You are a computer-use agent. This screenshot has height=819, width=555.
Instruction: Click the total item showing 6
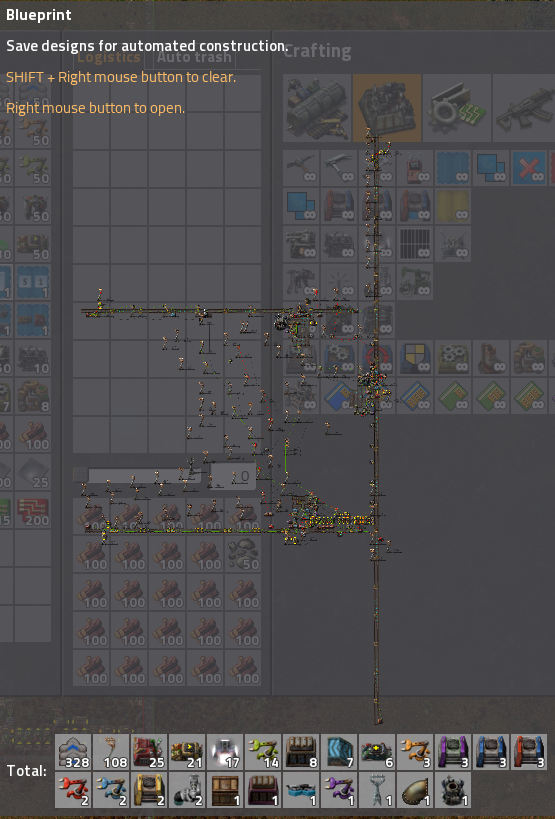(x=377, y=752)
